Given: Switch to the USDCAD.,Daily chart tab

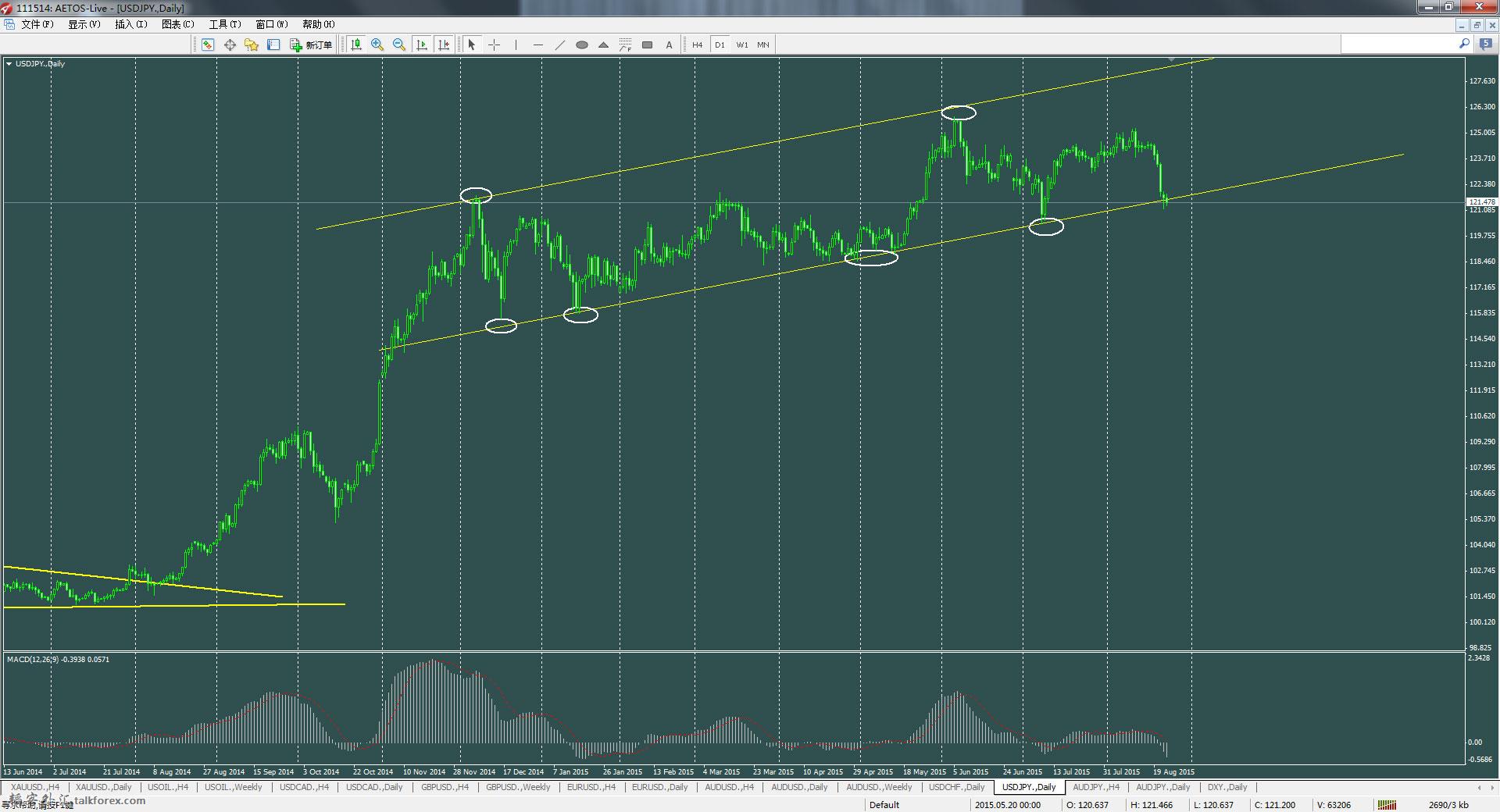Looking at the screenshot, I should click(374, 787).
